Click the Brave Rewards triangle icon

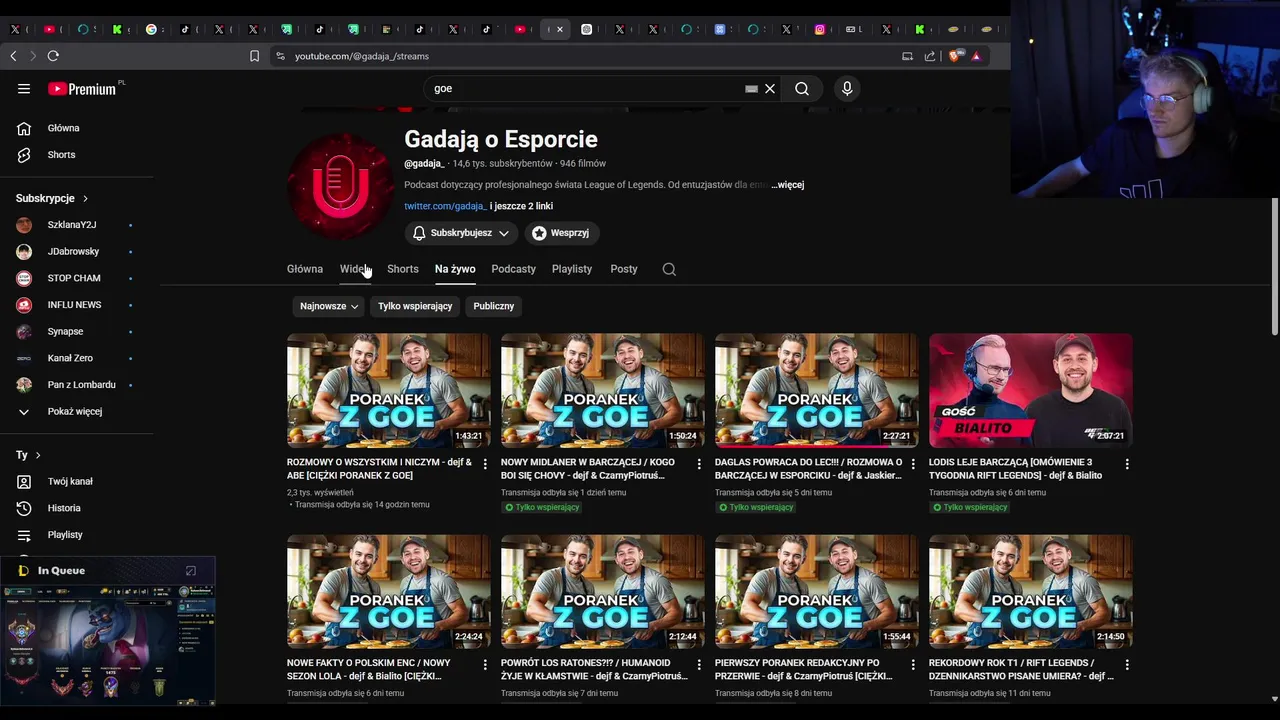coord(976,56)
